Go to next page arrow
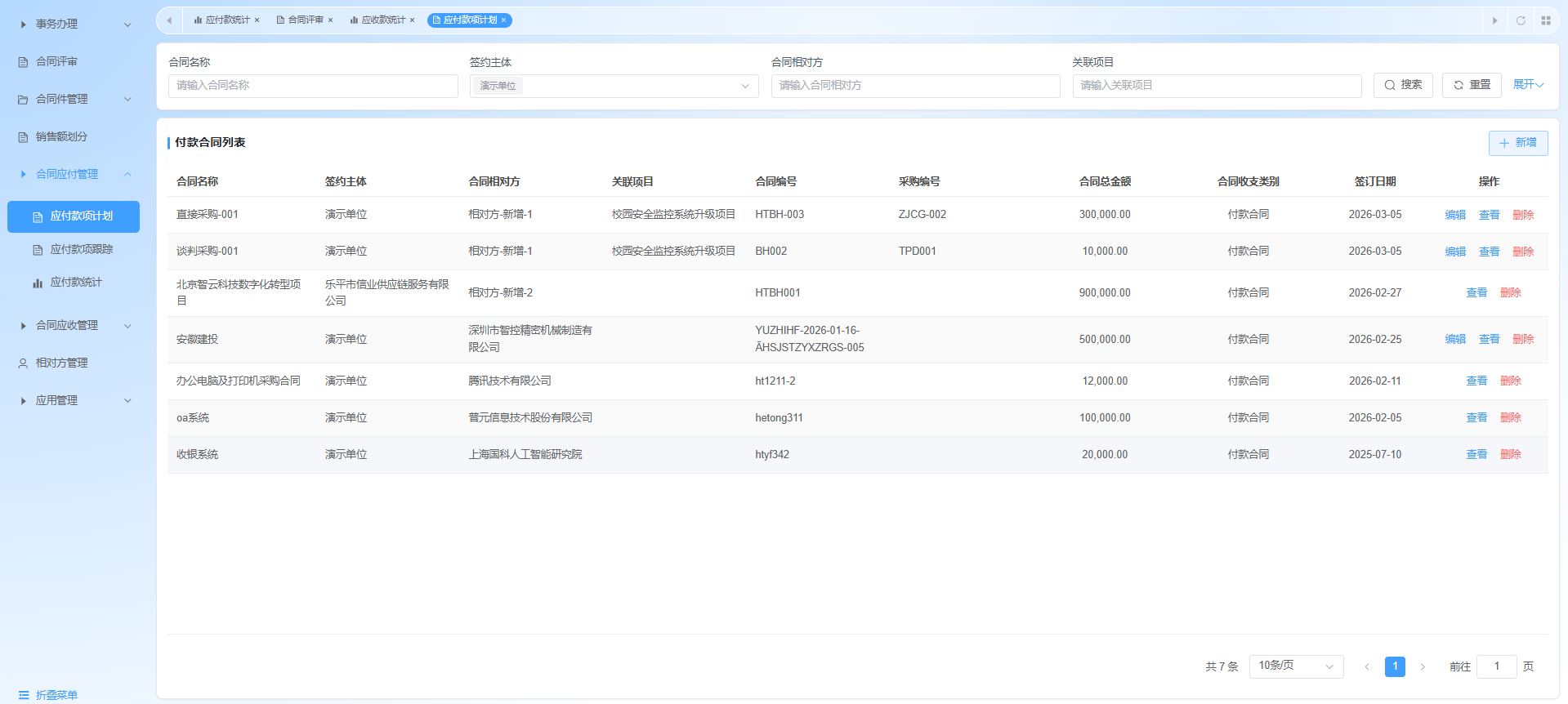 click(x=1423, y=667)
